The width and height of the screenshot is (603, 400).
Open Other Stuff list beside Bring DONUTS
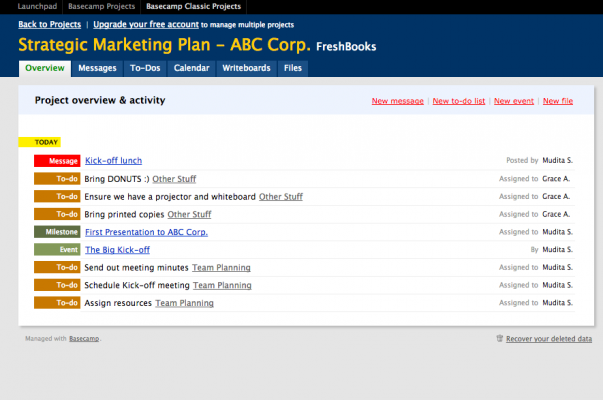point(174,179)
